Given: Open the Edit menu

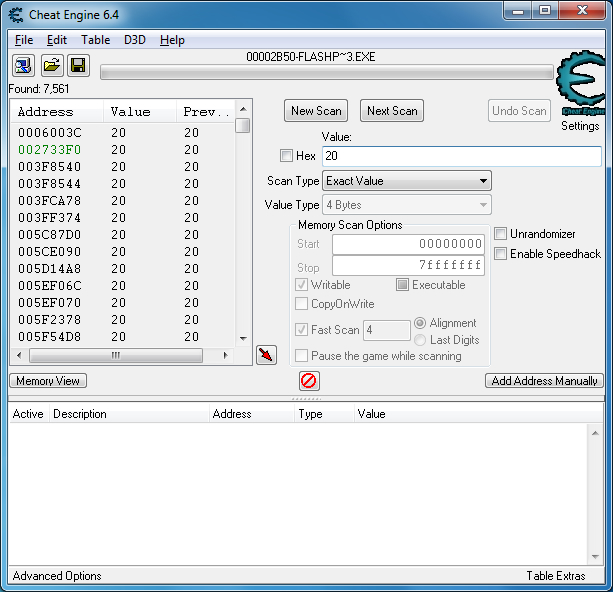Looking at the screenshot, I should point(57,40).
